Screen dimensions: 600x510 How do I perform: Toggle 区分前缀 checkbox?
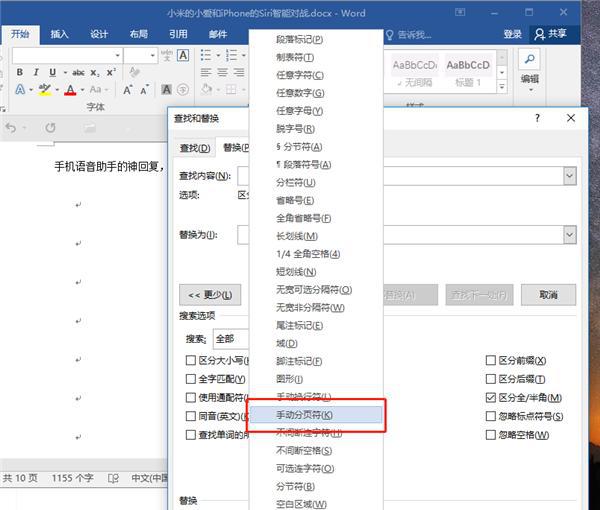click(x=491, y=360)
